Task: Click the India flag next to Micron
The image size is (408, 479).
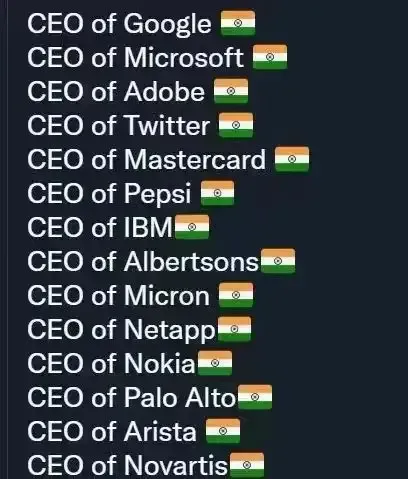Action: point(236,295)
